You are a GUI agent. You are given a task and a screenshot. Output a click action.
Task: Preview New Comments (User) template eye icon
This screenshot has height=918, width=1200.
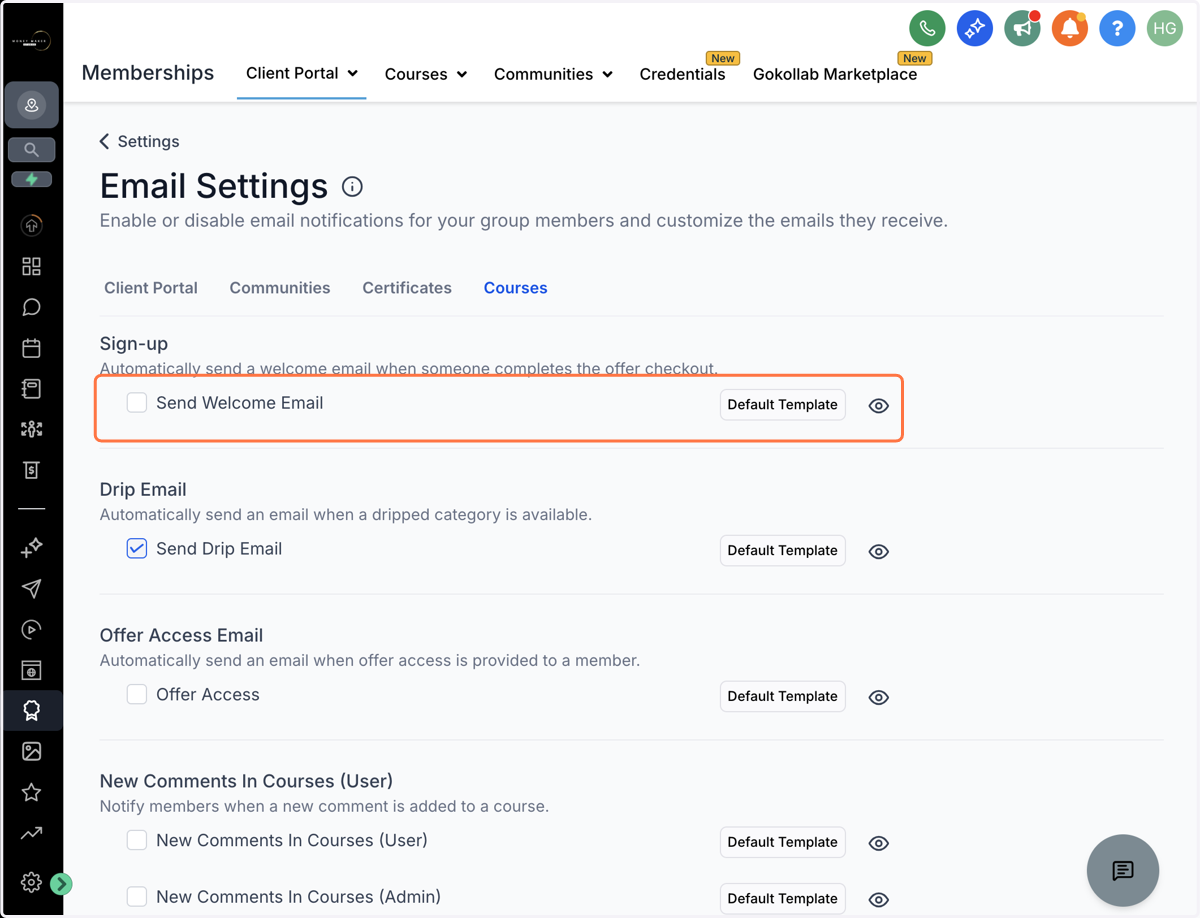879,843
